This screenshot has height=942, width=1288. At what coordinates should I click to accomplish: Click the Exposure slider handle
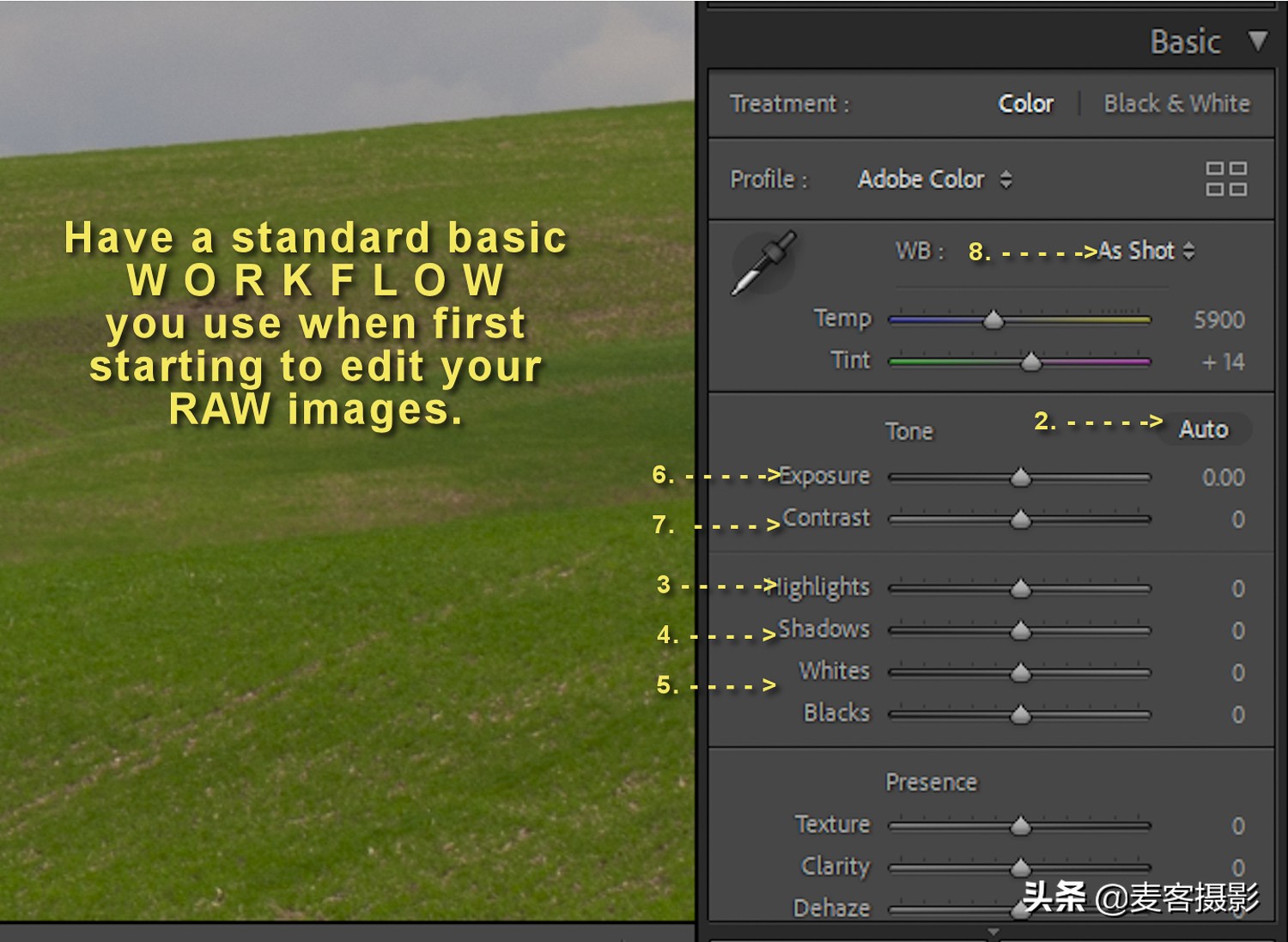1020,477
